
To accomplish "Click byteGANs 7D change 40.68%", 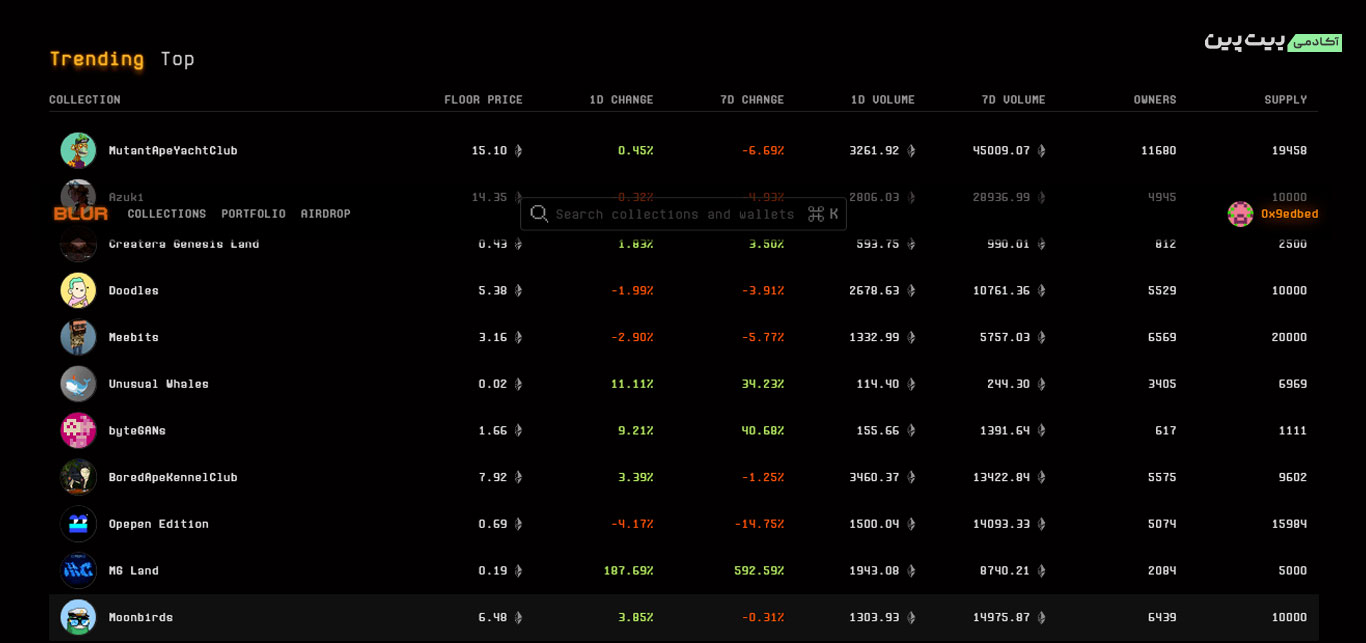I will pos(763,430).
